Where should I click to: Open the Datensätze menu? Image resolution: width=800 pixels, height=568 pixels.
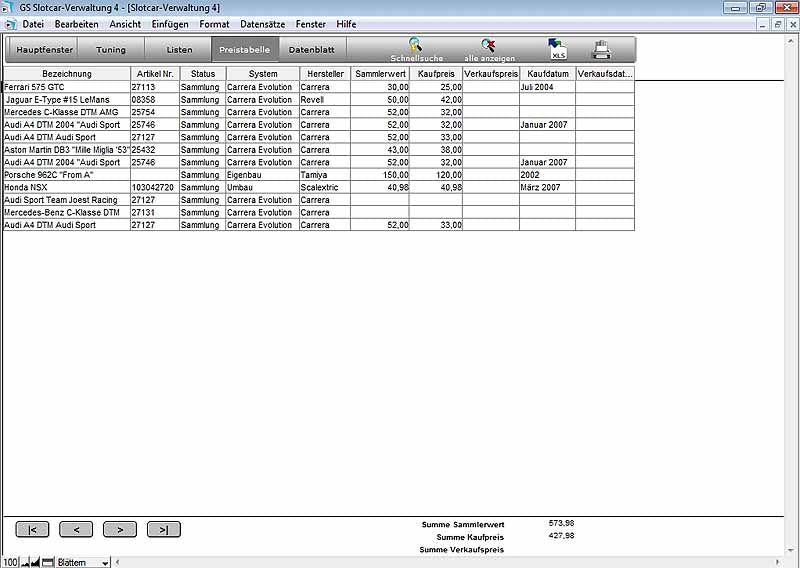tap(248, 24)
